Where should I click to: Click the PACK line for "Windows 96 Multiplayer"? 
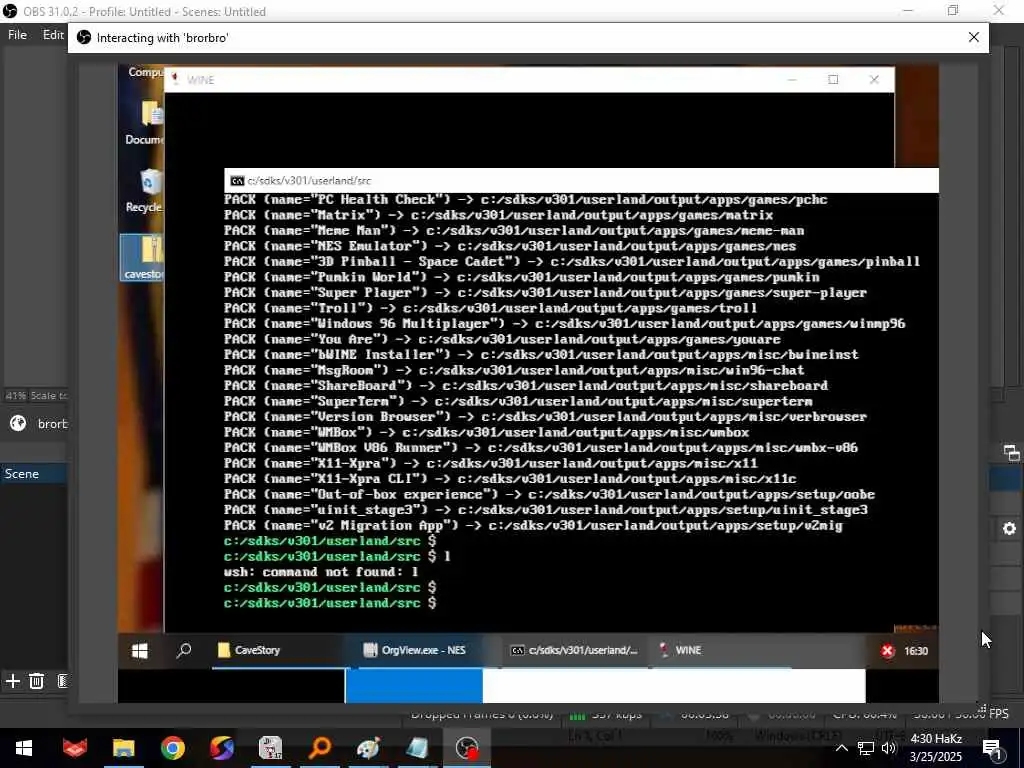point(564,324)
